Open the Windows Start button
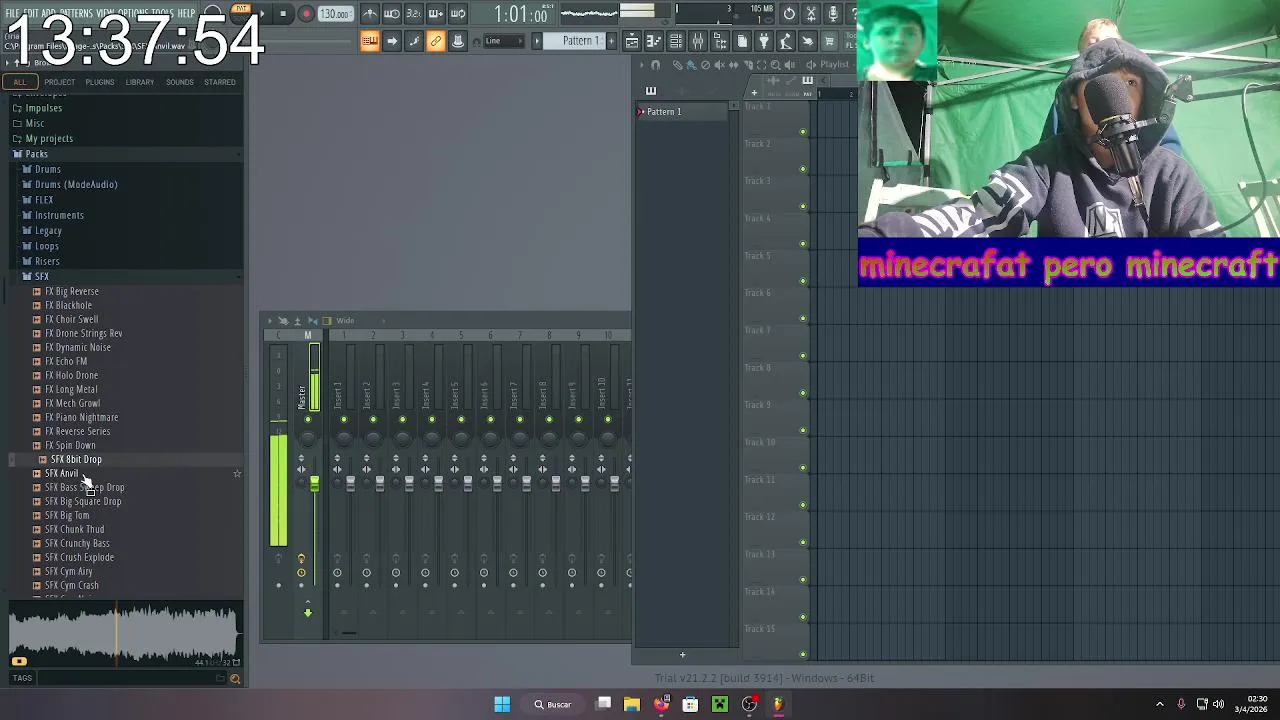The height and width of the screenshot is (720, 1280). tap(502, 704)
